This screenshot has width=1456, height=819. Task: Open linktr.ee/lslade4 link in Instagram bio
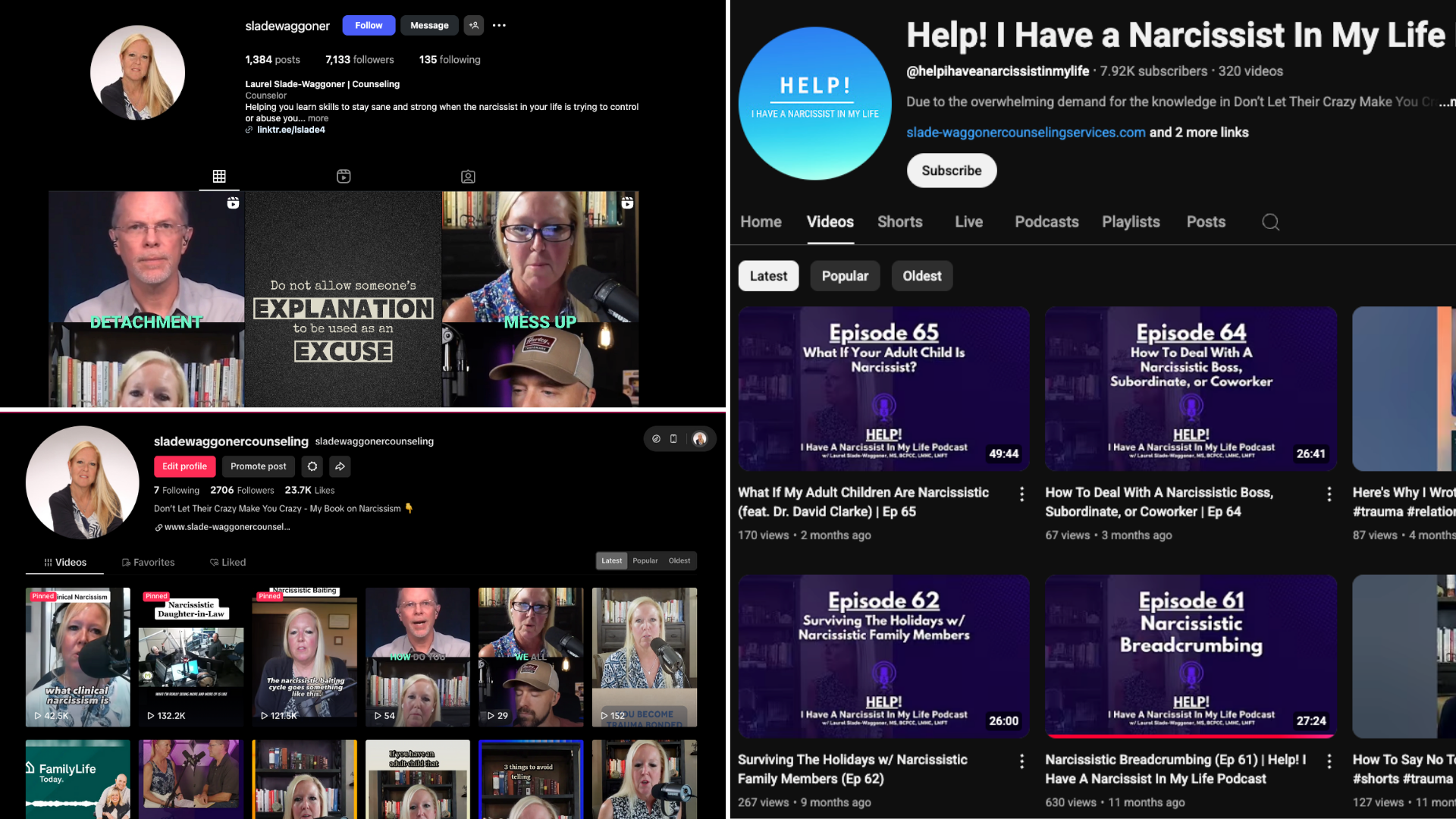pyautogui.click(x=290, y=130)
